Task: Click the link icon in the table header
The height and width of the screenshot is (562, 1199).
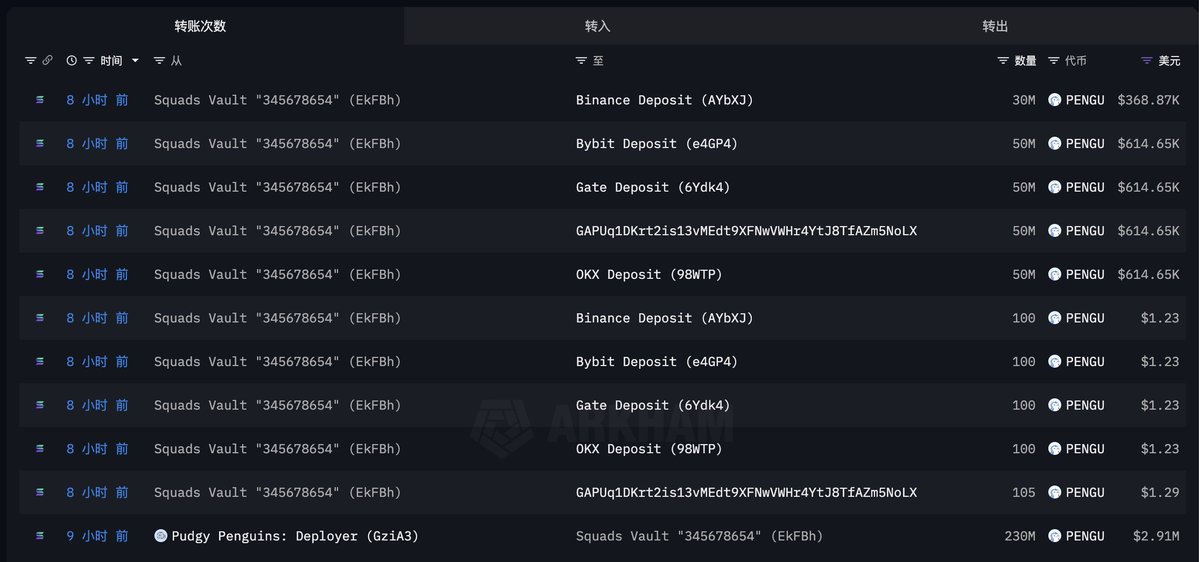Action: [x=47, y=61]
